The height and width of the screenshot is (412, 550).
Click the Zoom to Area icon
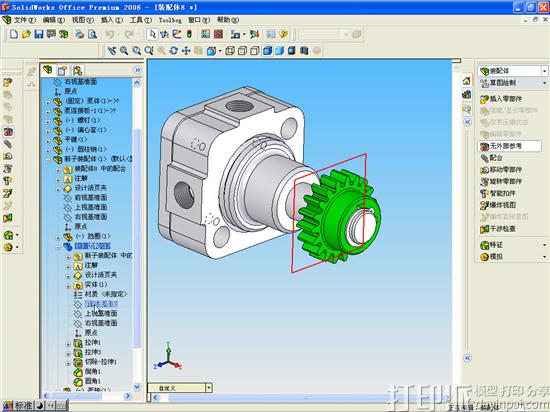(x=136, y=50)
